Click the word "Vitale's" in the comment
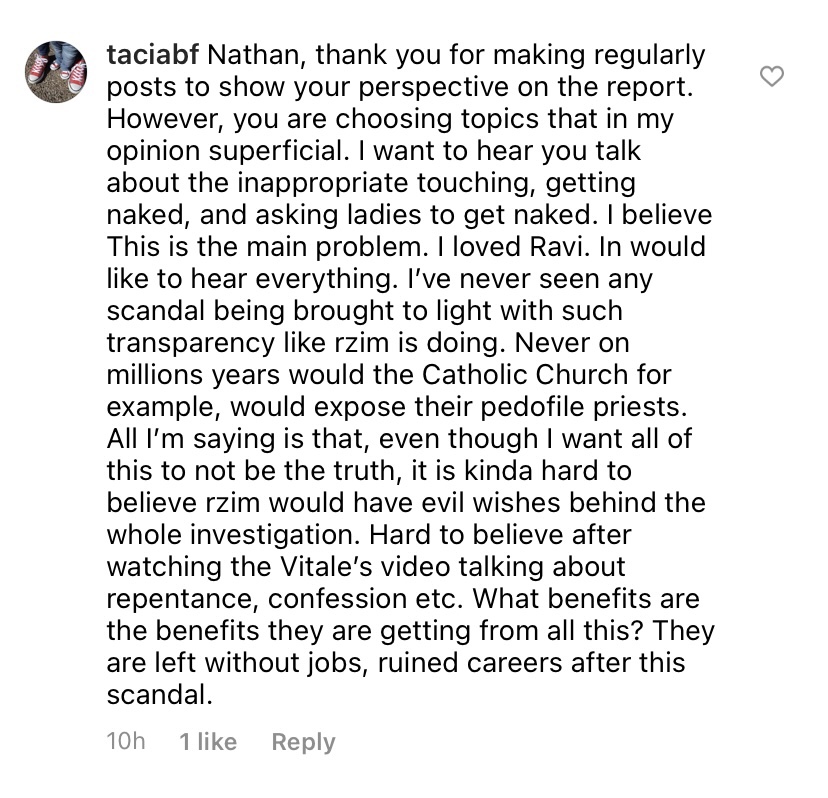Image resolution: width=828 pixels, height=798 pixels. [x=325, y=566]
